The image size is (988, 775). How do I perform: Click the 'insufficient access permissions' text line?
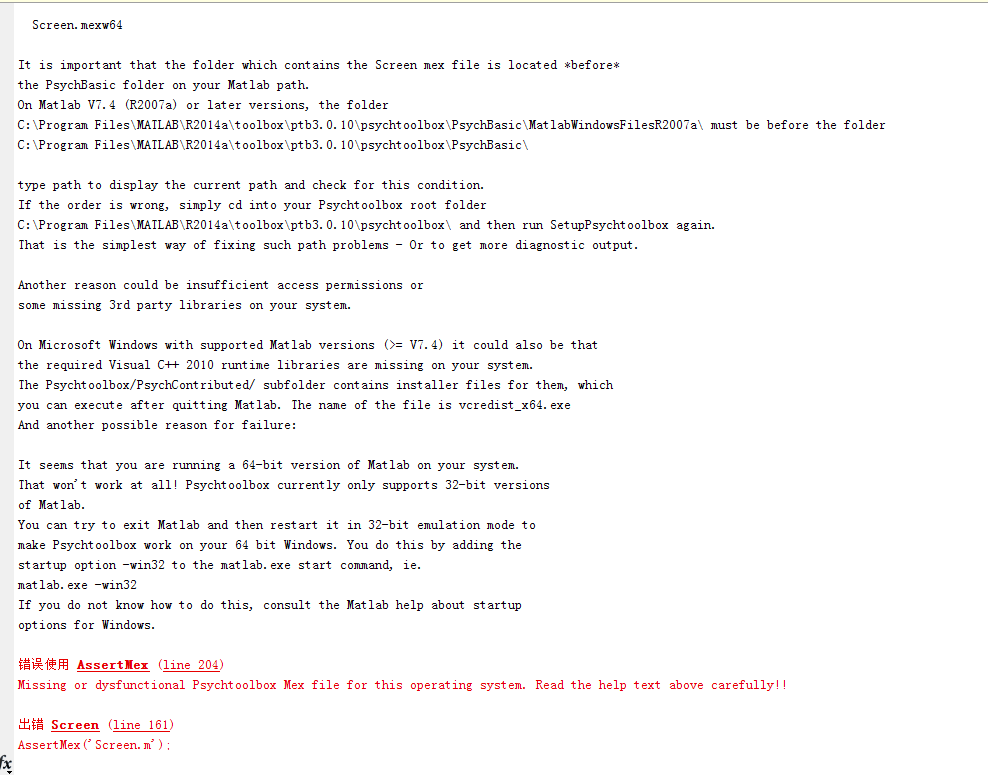click(221, 285)
